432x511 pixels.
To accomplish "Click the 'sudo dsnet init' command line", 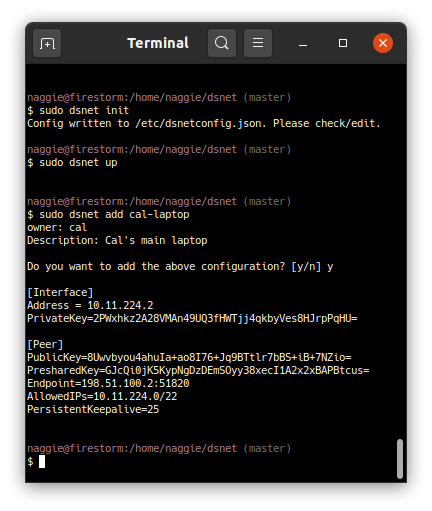I will [x=78, y=110].
